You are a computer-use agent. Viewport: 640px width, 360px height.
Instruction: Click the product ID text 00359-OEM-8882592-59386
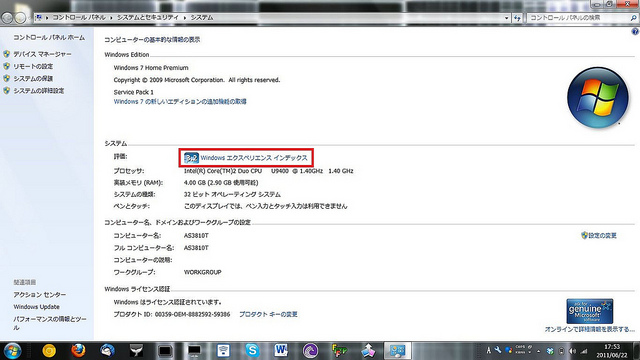tap(192, 314)
